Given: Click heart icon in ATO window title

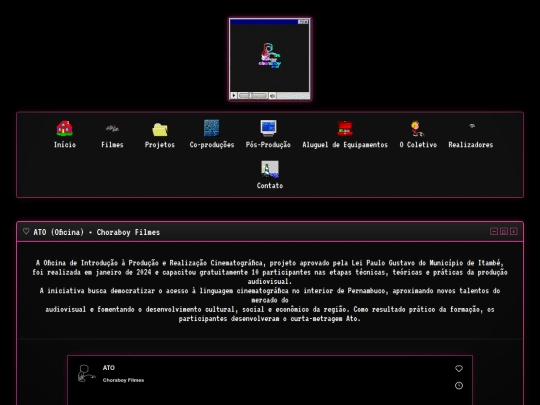Looking at the screenshot, I should click(x=26, y=231).
